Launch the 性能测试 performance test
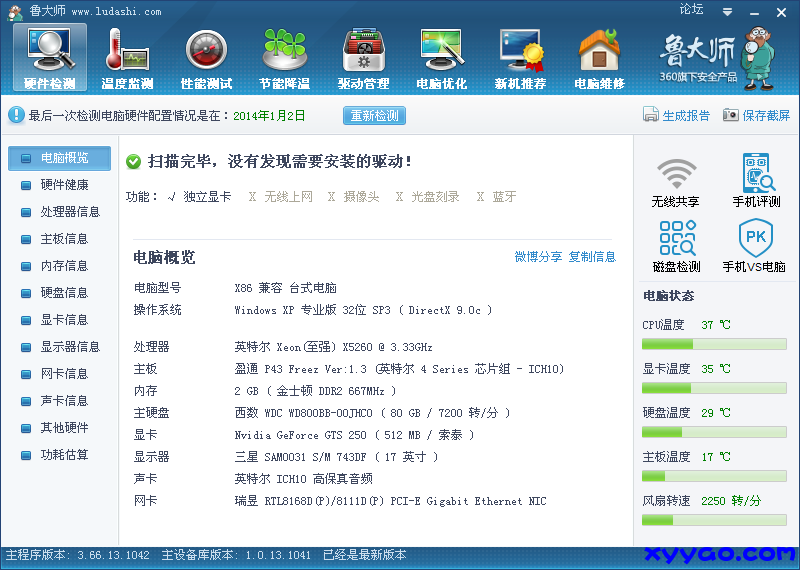This screenshot has width=800, height=570. (x=206, y=57)
